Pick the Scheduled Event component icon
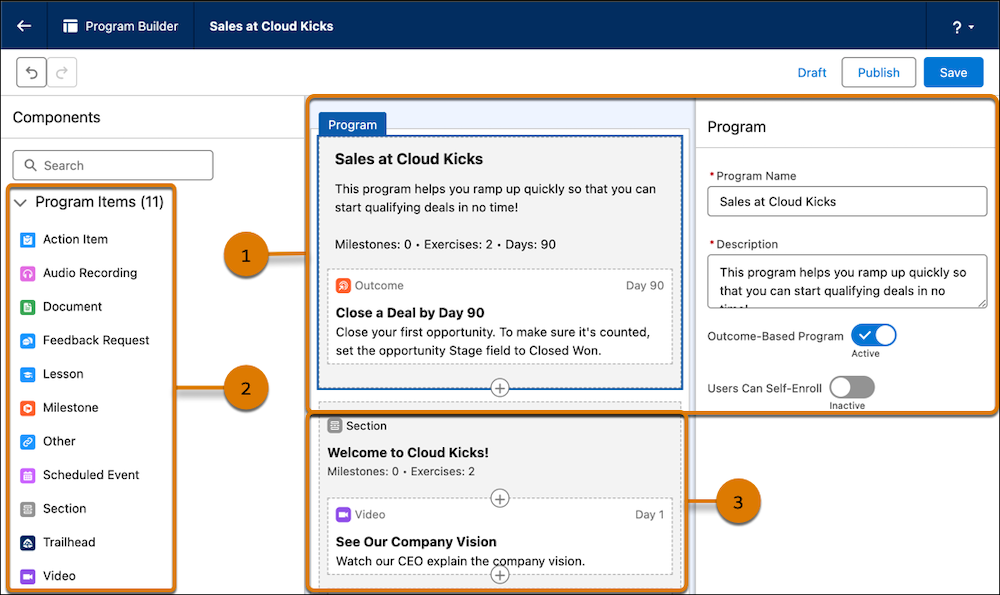 [27, 475]
